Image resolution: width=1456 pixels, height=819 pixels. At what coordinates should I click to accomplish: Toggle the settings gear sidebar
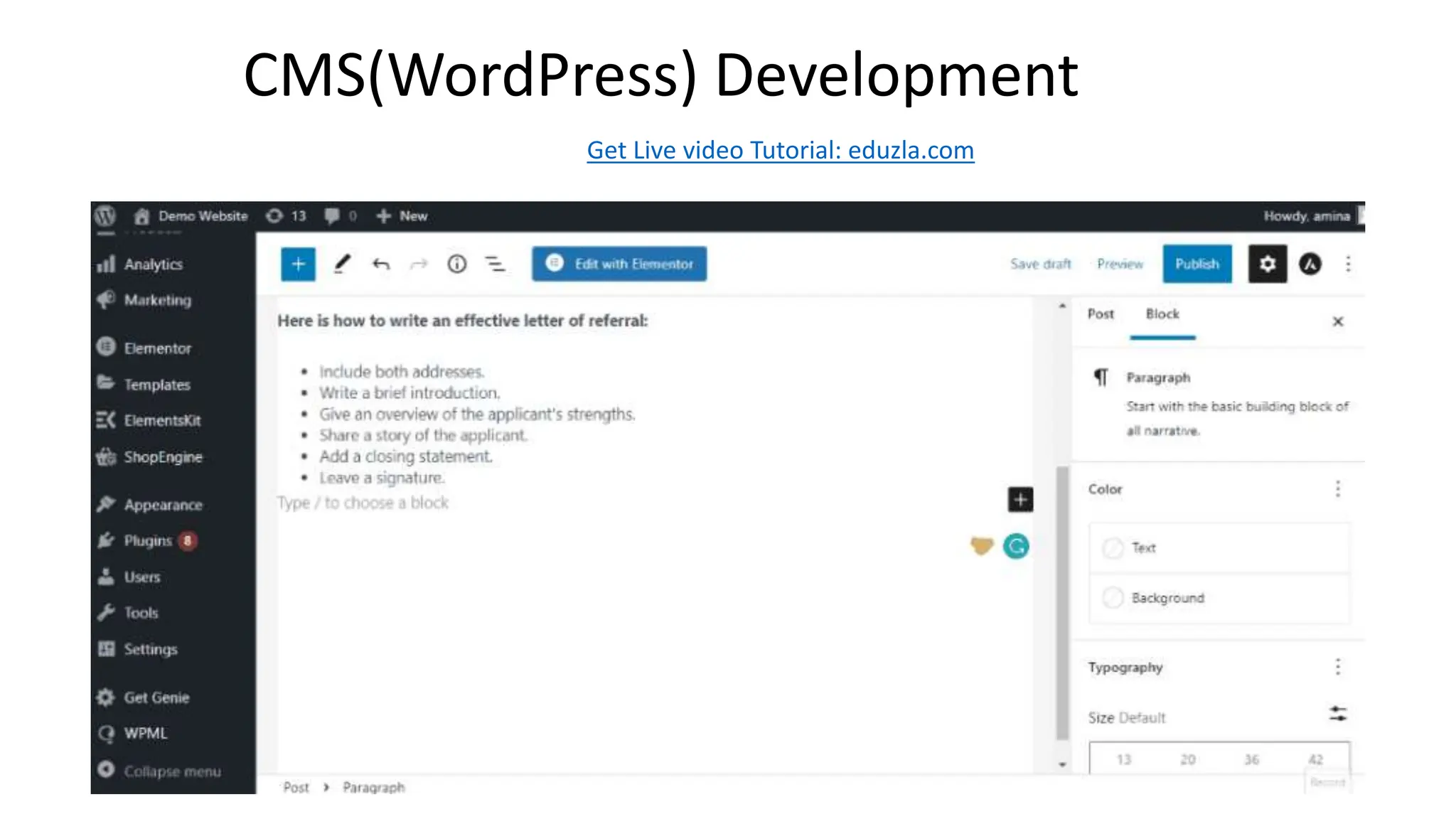coord(1268,264)
